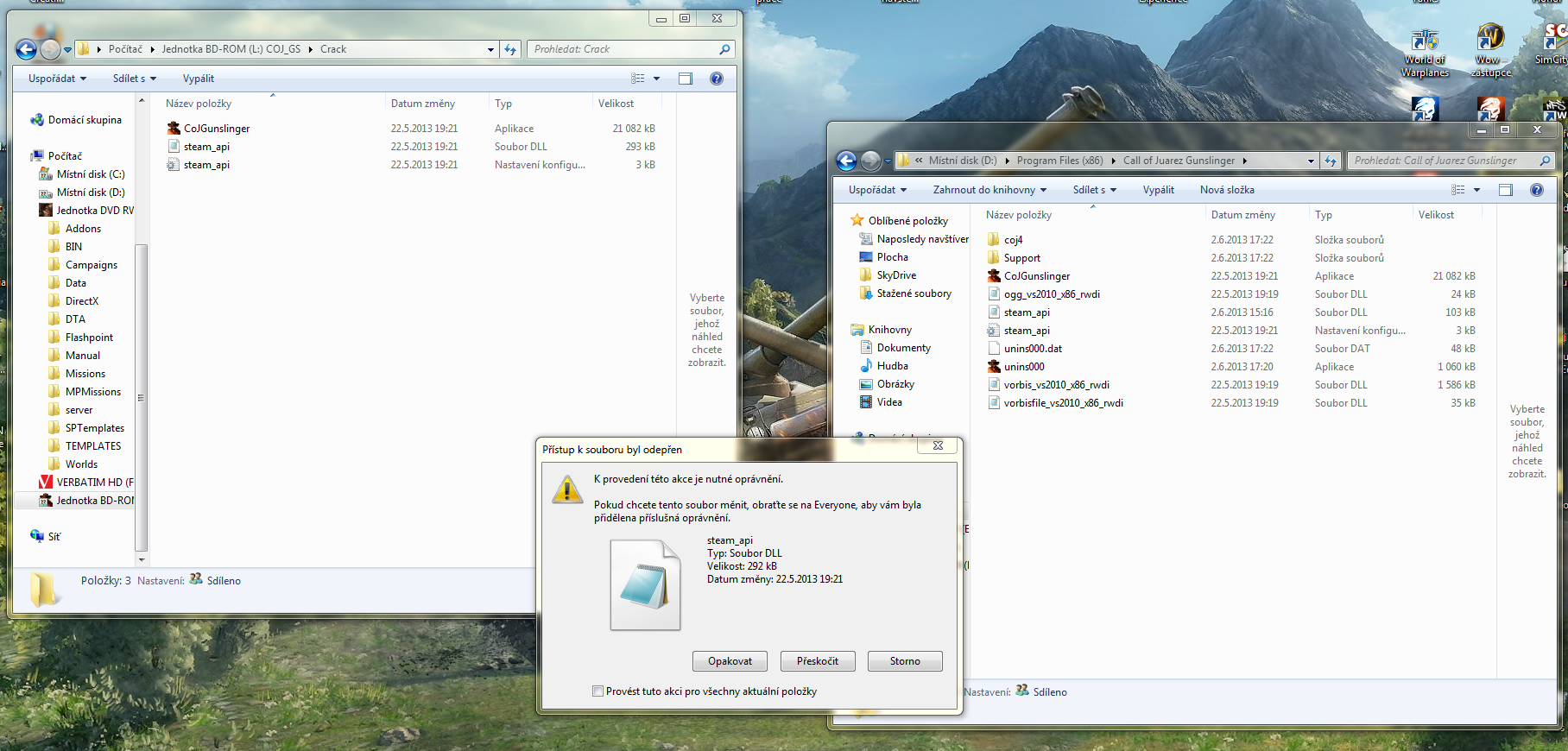
Task: Toggle preview pane icon in Gunslinger window
Action: click(1506, 190)
